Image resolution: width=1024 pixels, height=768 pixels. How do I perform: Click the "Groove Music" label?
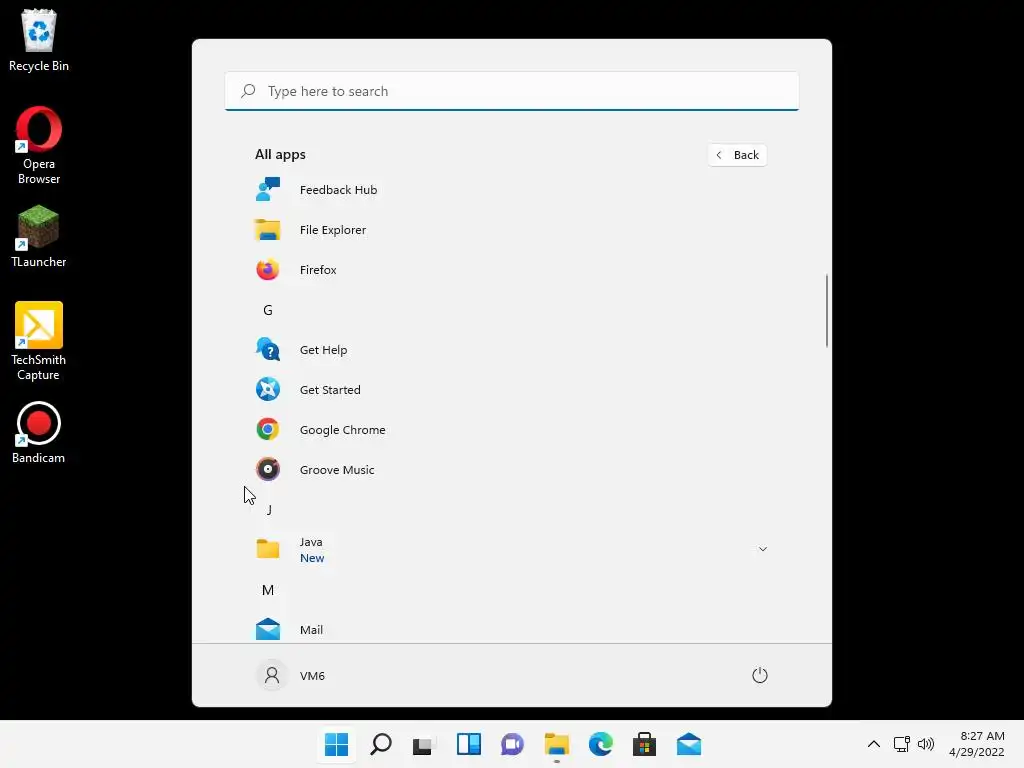pyautogui.click(x=337, y=470)
